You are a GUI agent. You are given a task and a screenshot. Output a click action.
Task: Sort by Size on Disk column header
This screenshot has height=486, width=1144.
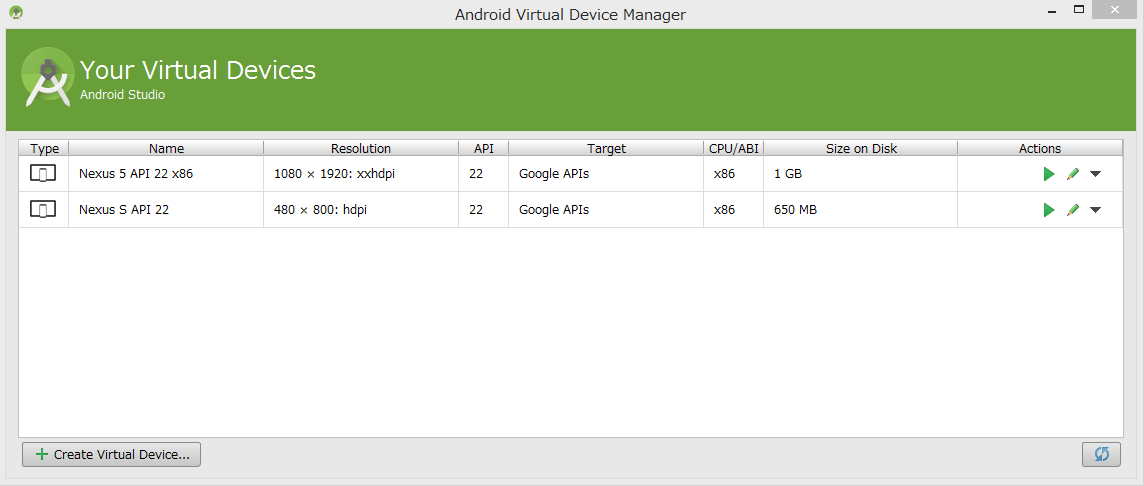click(x=861, y=148)
